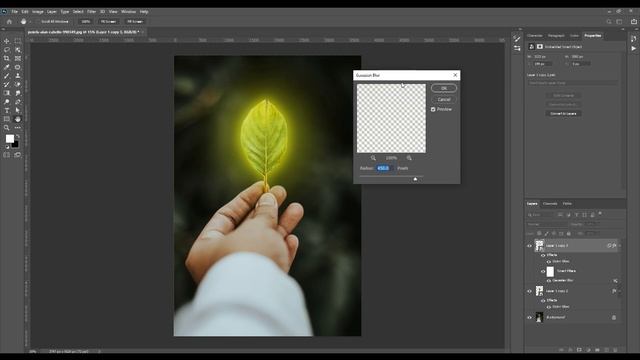Select the Brush tool
Image resolution: width=640 pixels, height=360 pixels.
pos(7,76)
